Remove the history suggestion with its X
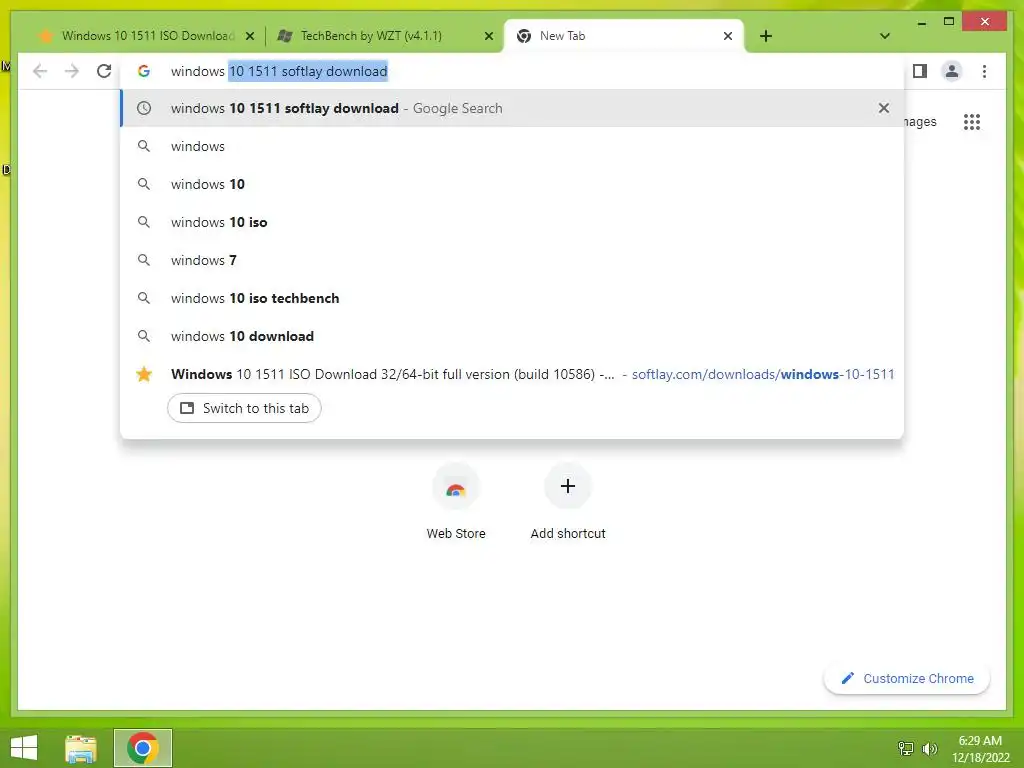The image size is (1024, 768). [884, 108]
